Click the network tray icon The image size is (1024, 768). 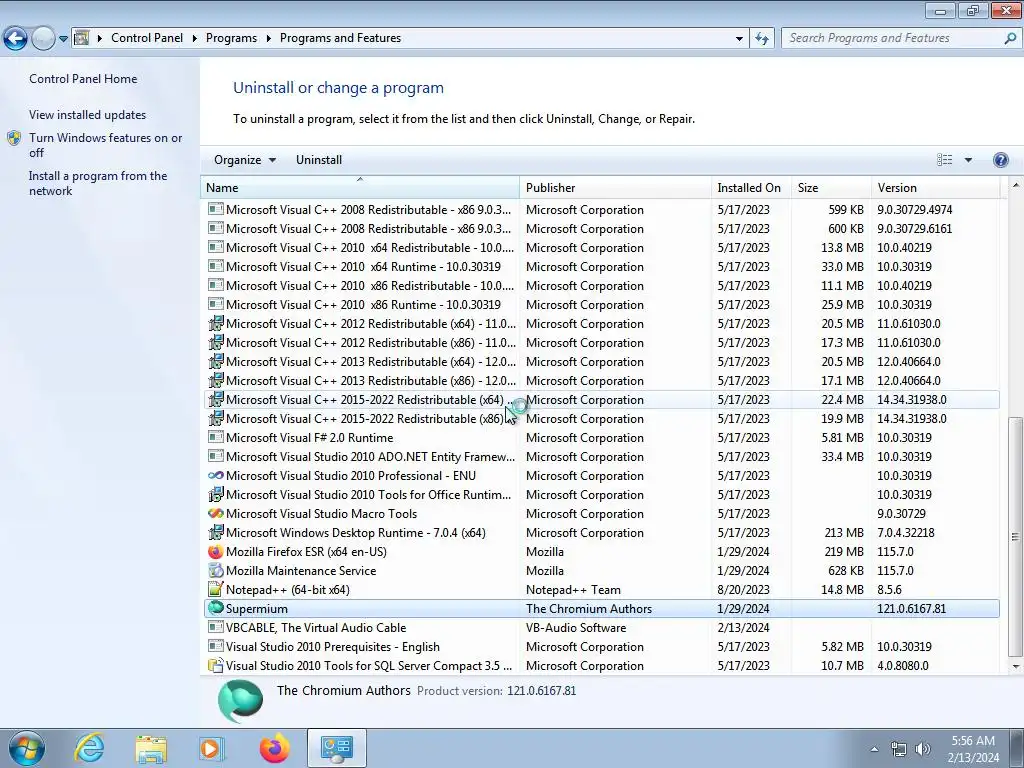(899, 749)
